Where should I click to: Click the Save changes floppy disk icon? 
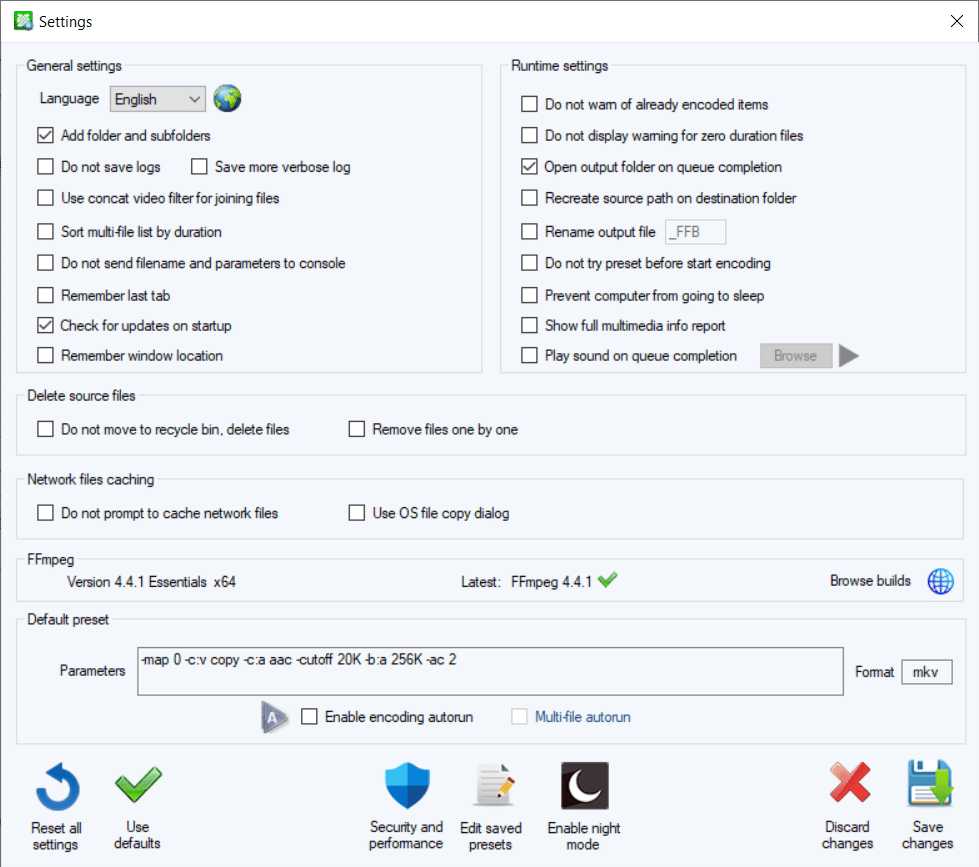click(928, 786)
